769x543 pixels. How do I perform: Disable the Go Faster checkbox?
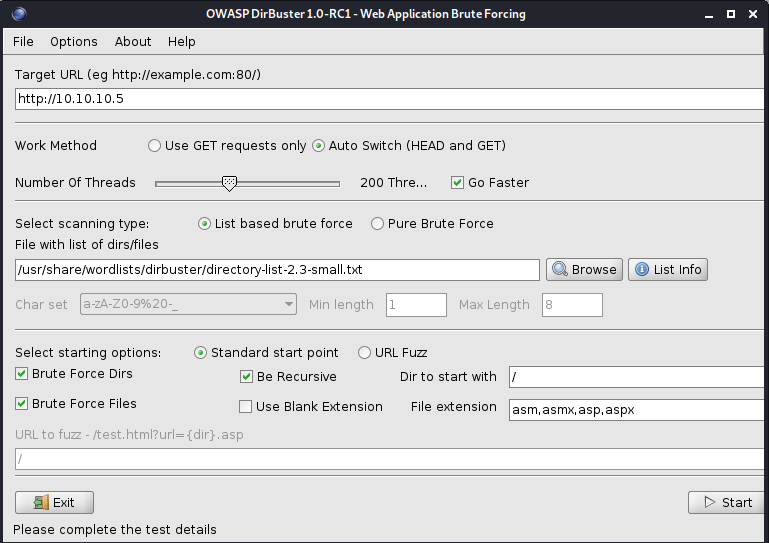tap(457, 182)
